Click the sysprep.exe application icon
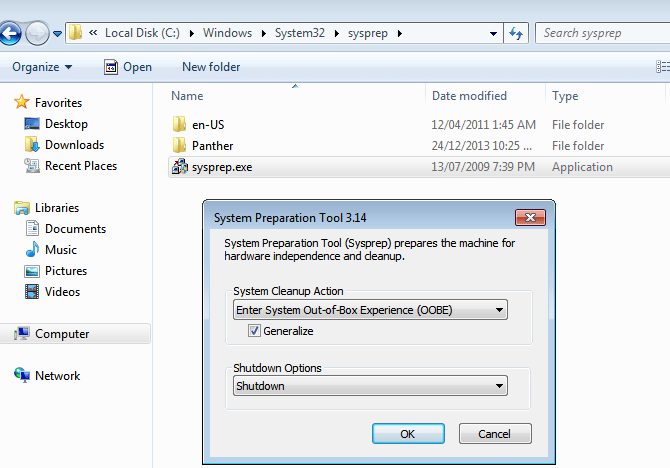The width and height of the screenshot is (670, 468). pos(180,167)
